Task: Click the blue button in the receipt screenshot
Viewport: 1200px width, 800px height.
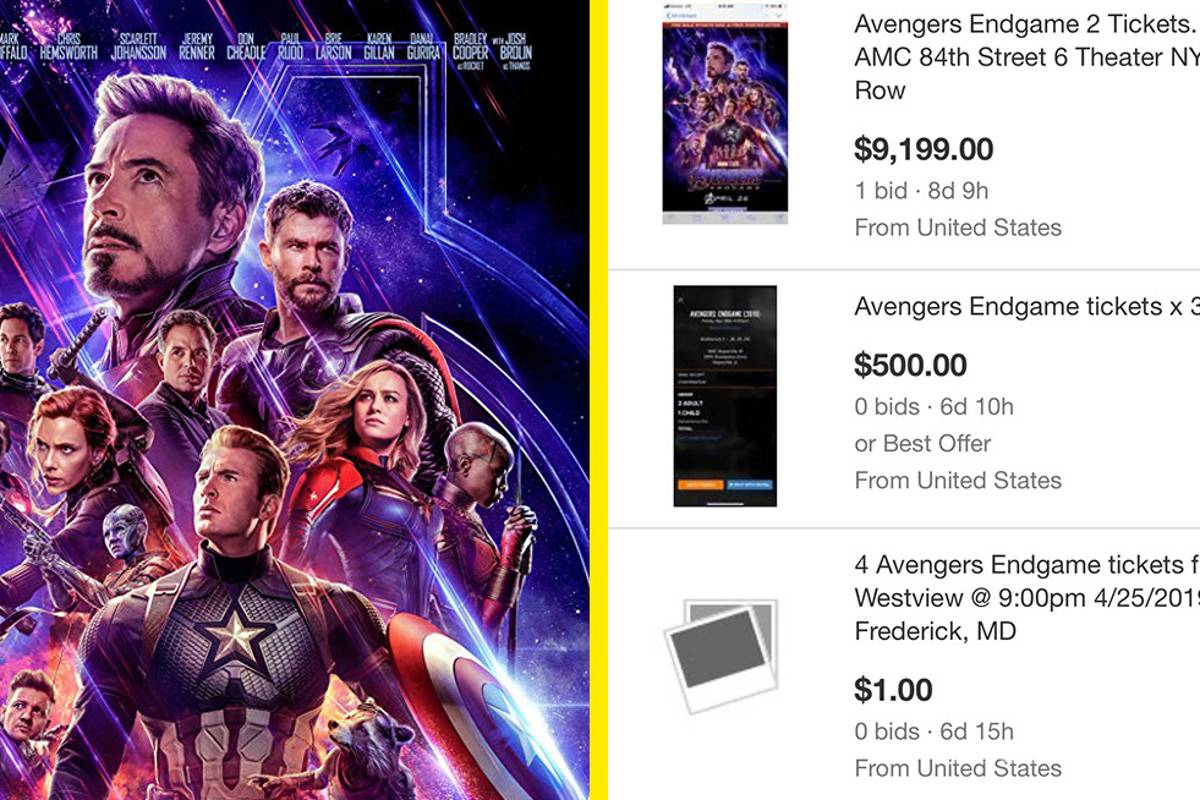Action: (751, 485)
